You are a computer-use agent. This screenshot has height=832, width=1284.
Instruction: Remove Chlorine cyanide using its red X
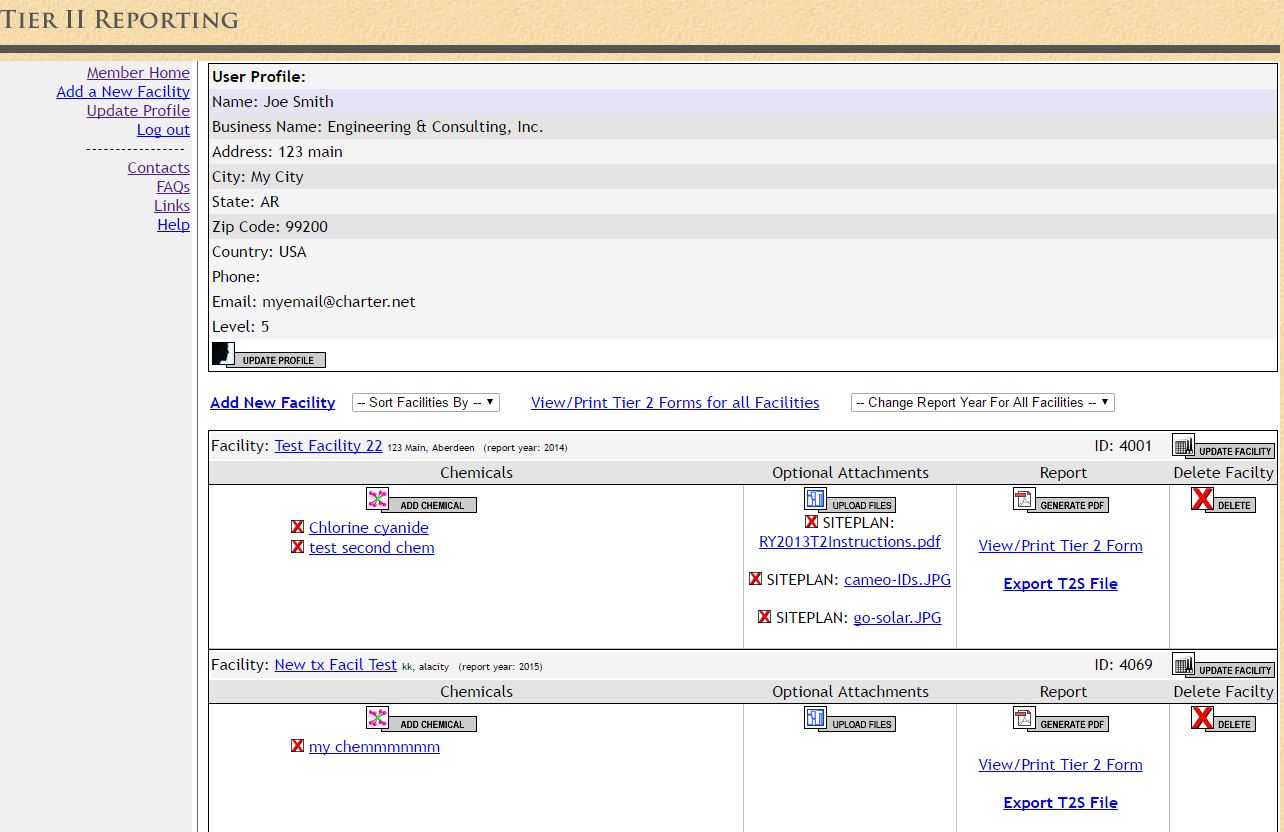click(297, 527)
